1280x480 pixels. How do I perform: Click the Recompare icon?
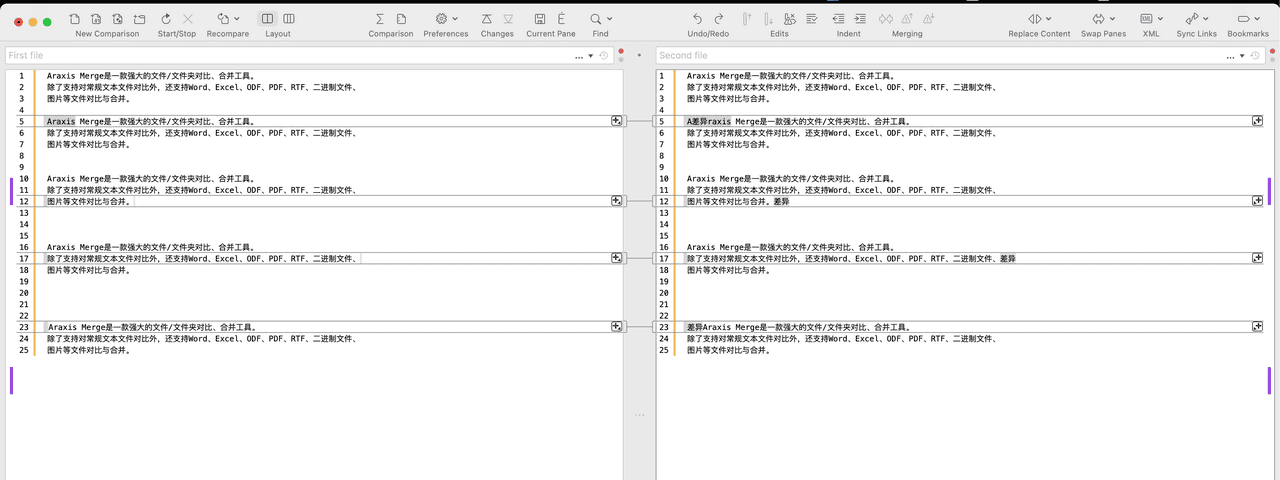click(x=223, y=19)
